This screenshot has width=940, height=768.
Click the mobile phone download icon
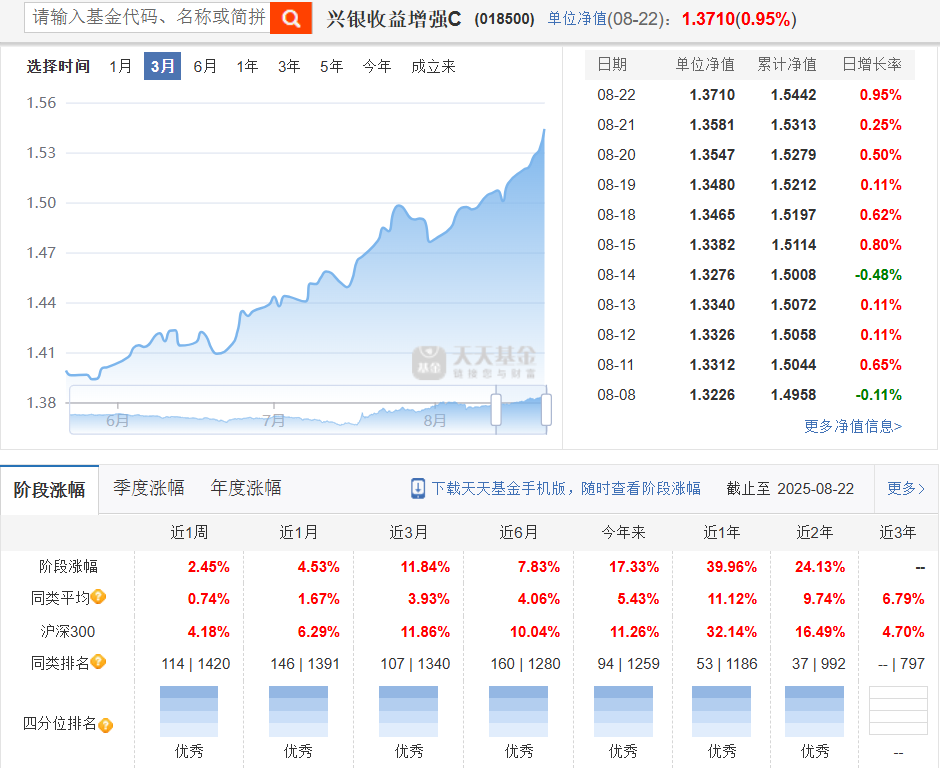418,489
